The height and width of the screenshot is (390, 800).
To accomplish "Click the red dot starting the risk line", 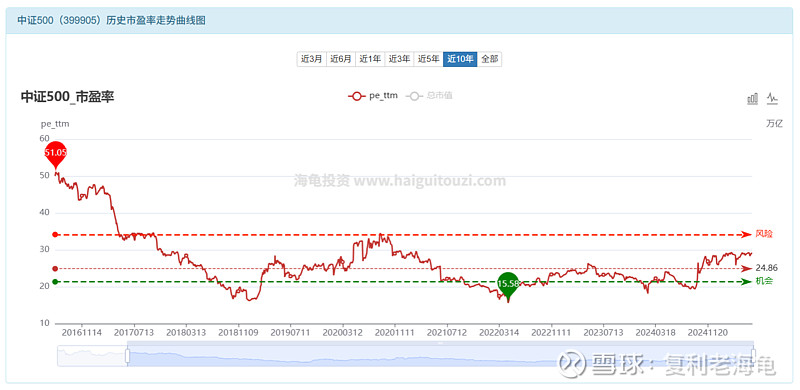I will pyautogui.click(x=55, y=235).
